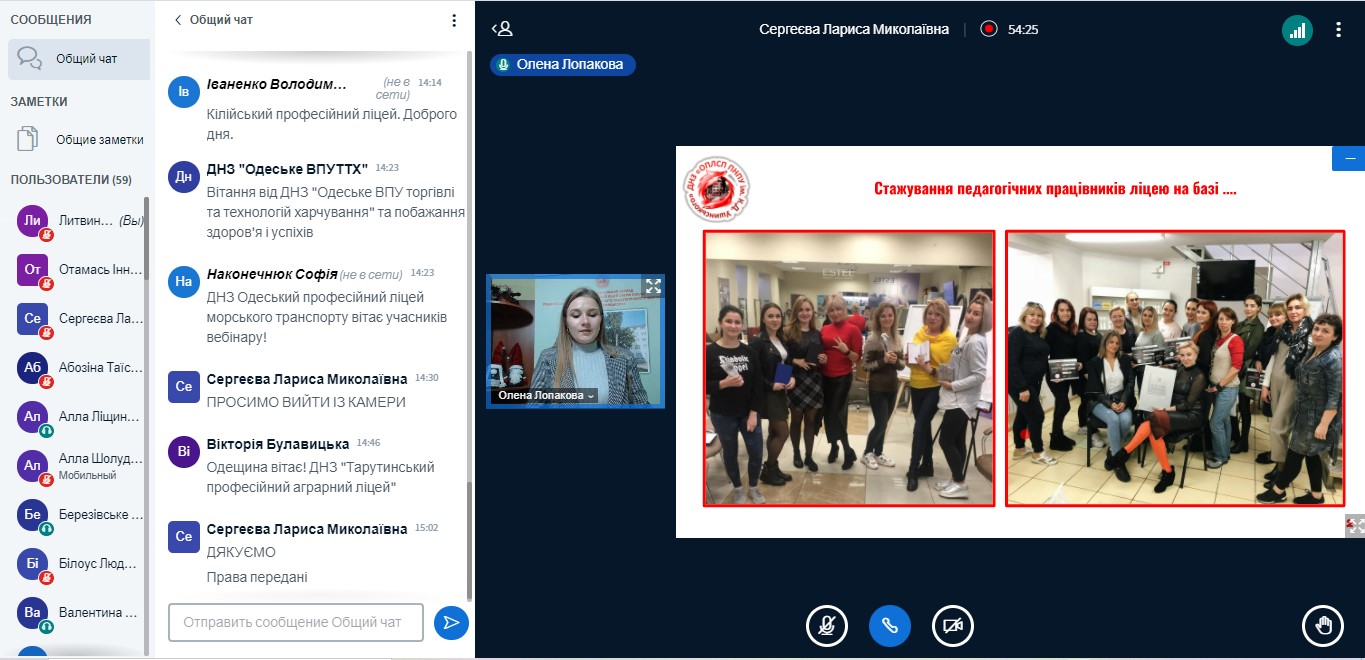This screenshot has height=660, width=1365.
Task: Toggle webcam sharing button
Action: tap(952, 626)
